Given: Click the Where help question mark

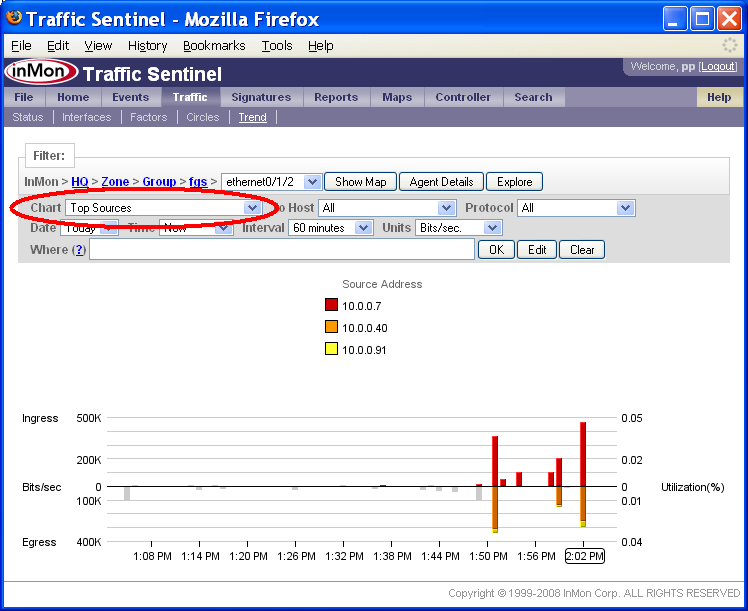Looking at the screenshot, I should (x=79, y=250).
